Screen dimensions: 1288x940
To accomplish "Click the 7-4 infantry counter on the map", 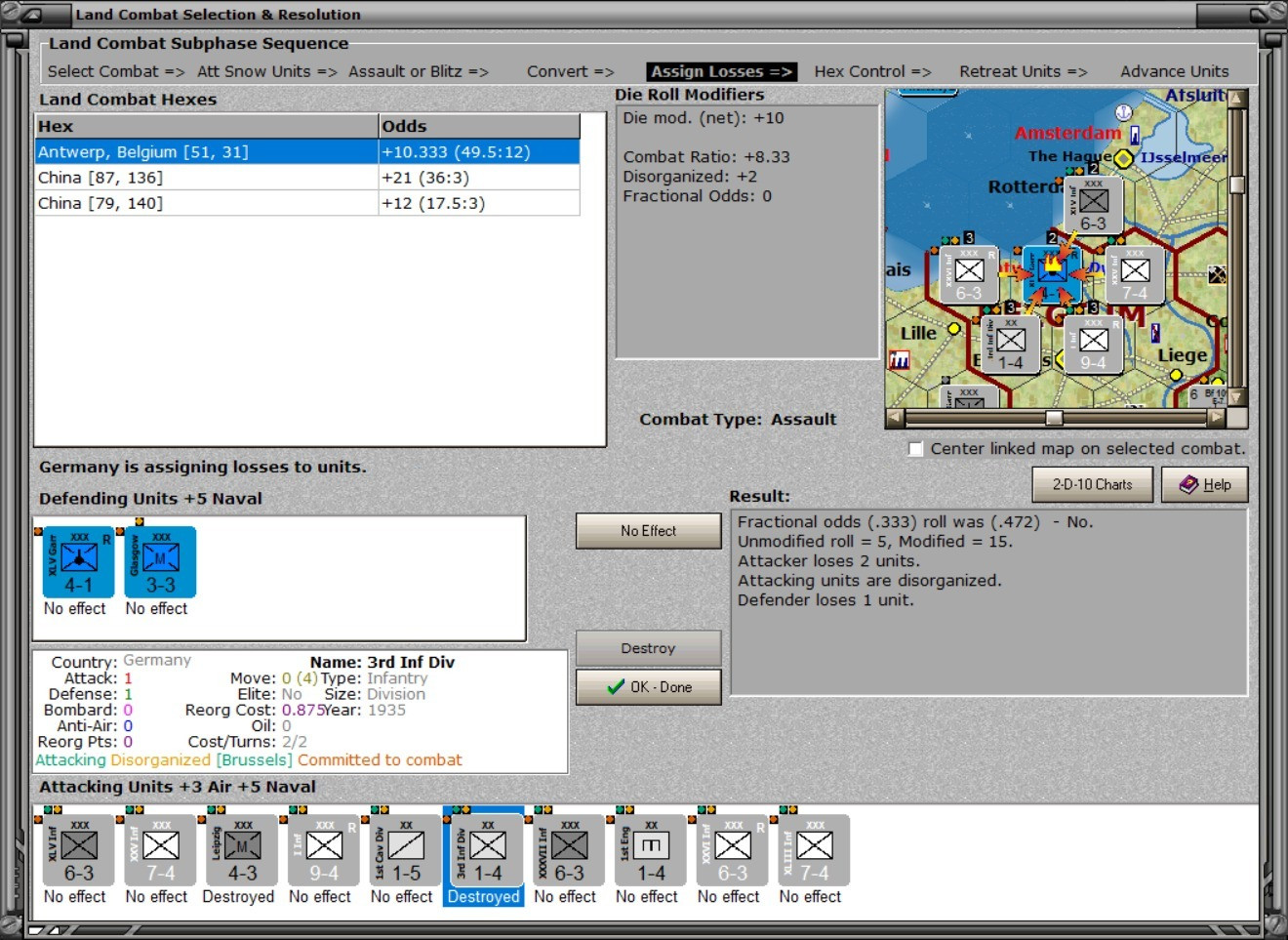I will [1135, 275].
